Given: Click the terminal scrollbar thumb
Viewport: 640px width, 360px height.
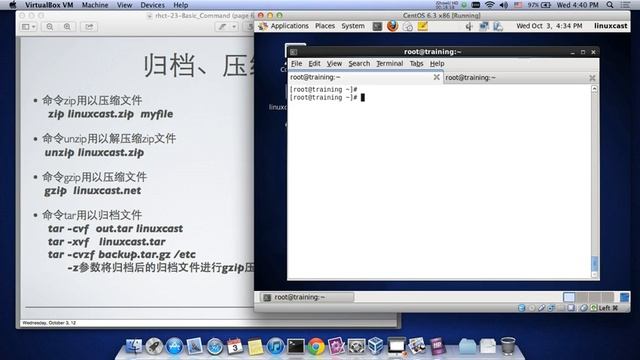Looking at the screenshot, I should click(594, 263).
